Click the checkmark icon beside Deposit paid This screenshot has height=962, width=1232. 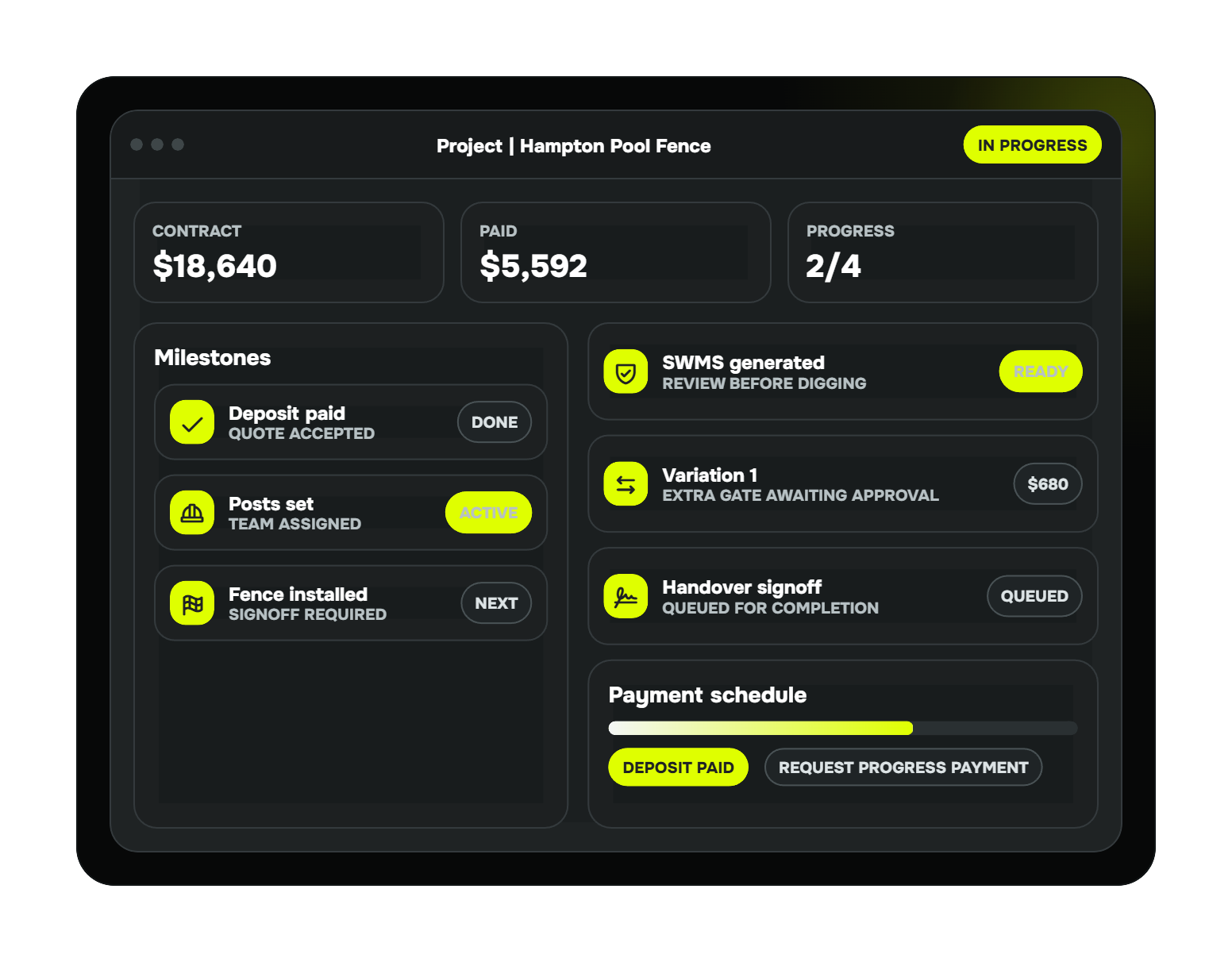[x=192, y=422]
